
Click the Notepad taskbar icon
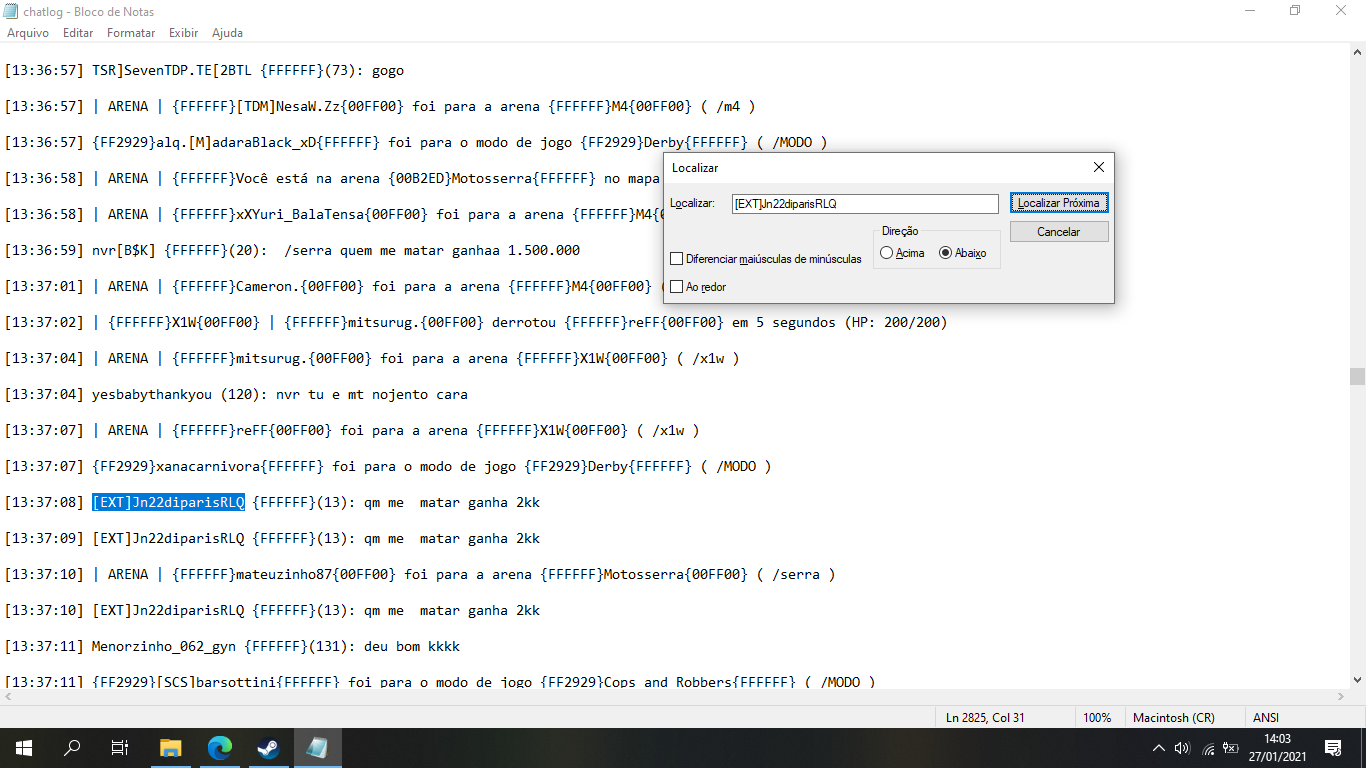(x=318, y=748)
